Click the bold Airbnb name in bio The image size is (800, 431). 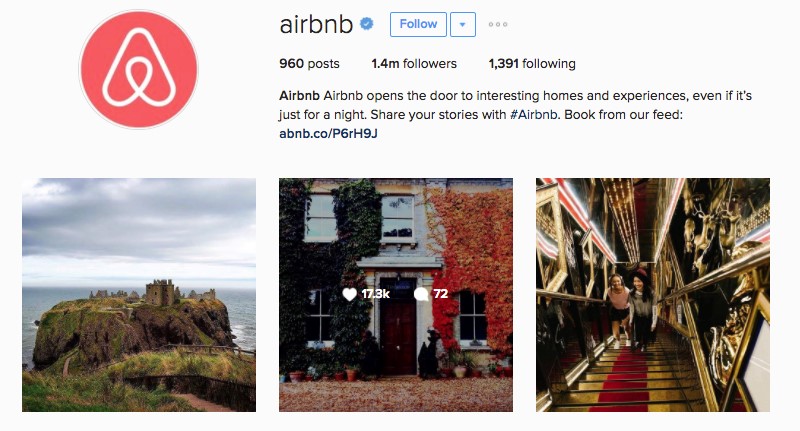(x=299, y=96)
